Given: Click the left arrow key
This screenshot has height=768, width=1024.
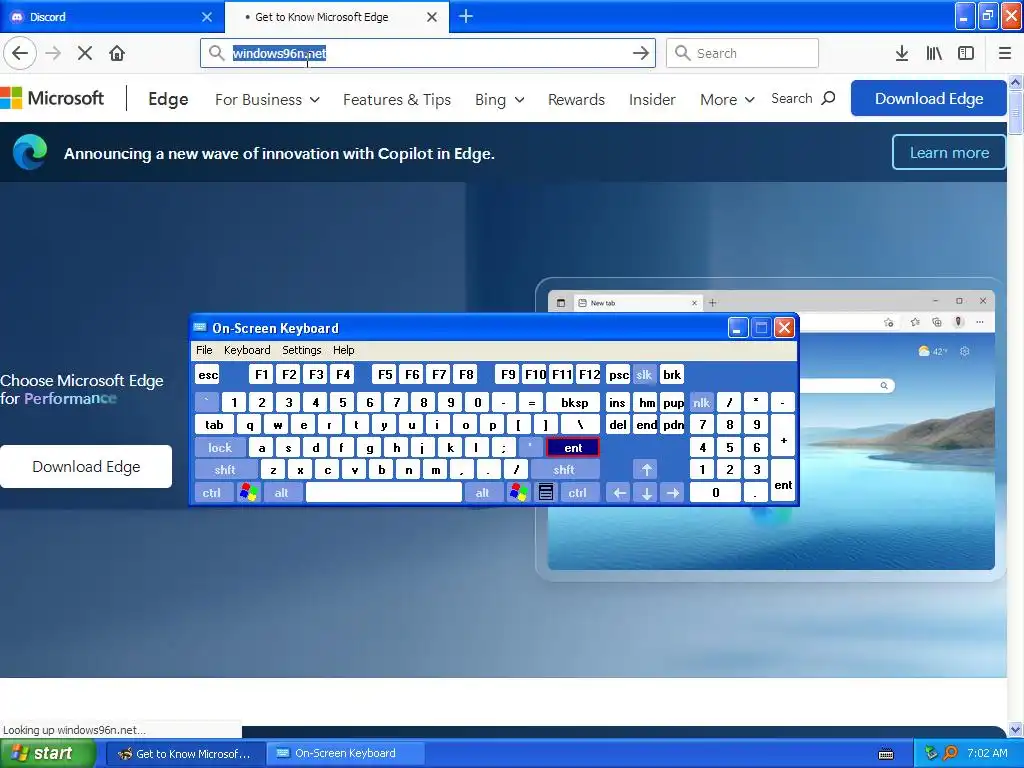Looking at the screenshot, I should tap(620, 493).
